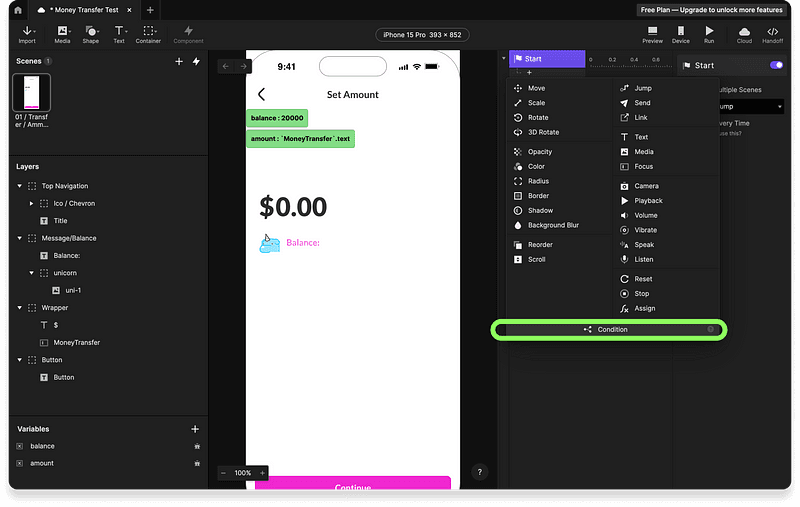Collapse the unicorn layer group

[32, 273]
